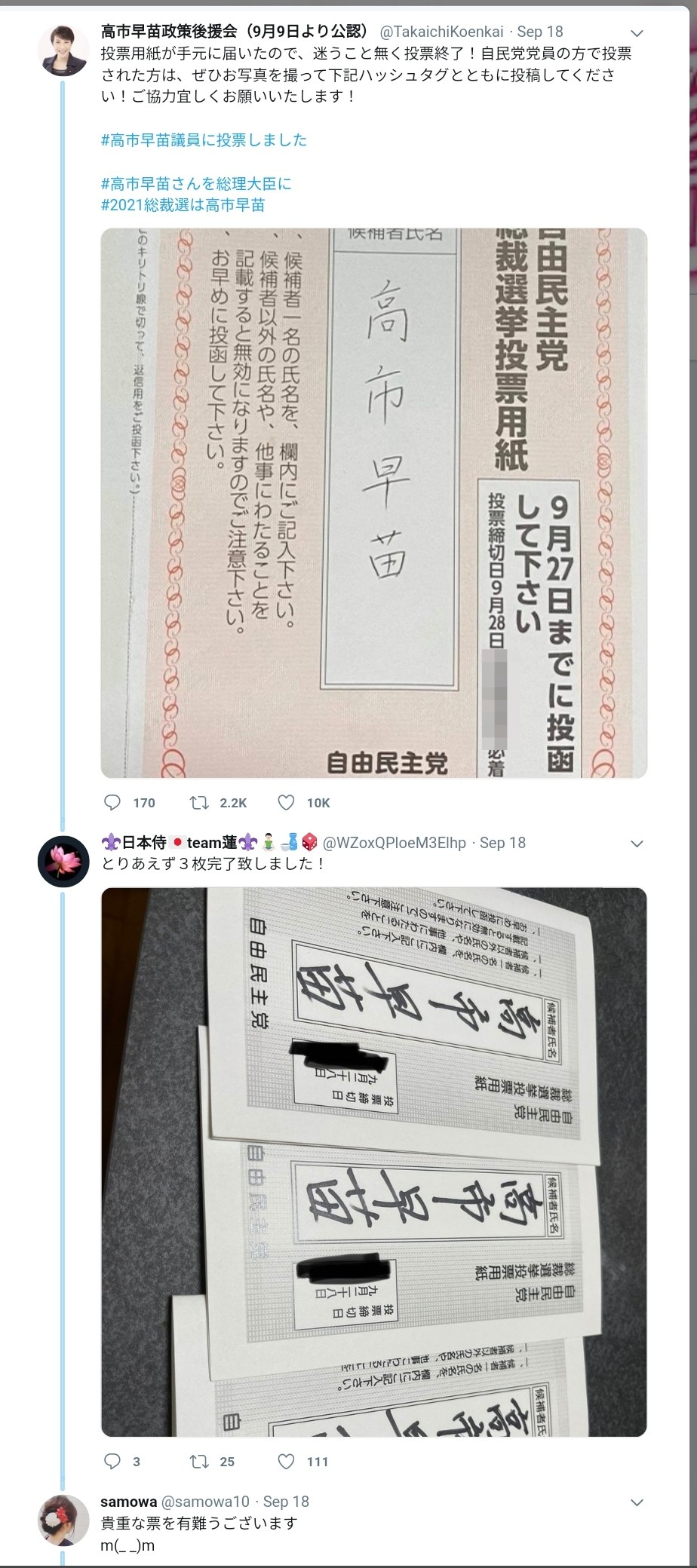Viewport: 697px width, 1568px height.
Task: Open the three ballots photo
Action: click(374, 1162)
